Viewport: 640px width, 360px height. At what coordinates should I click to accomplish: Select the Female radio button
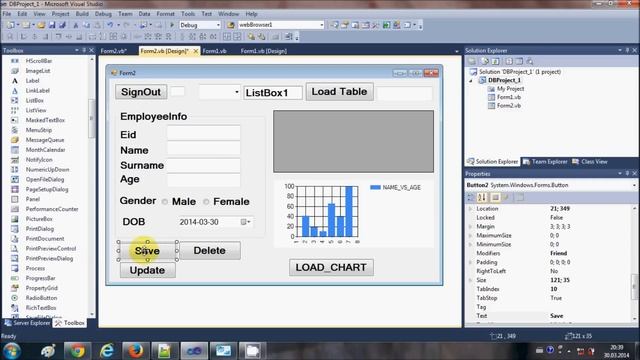coord(206,202)
